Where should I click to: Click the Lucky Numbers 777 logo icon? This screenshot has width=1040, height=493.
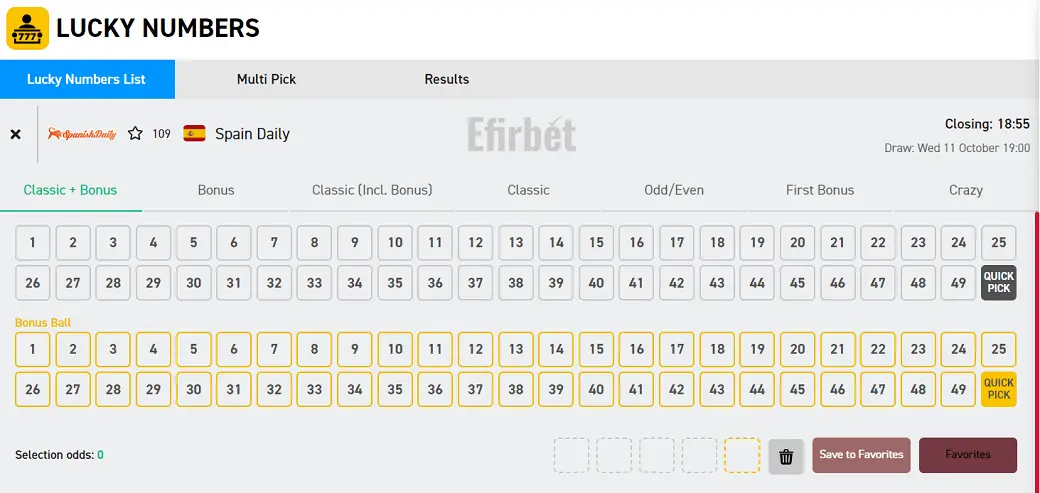(28, 29)
